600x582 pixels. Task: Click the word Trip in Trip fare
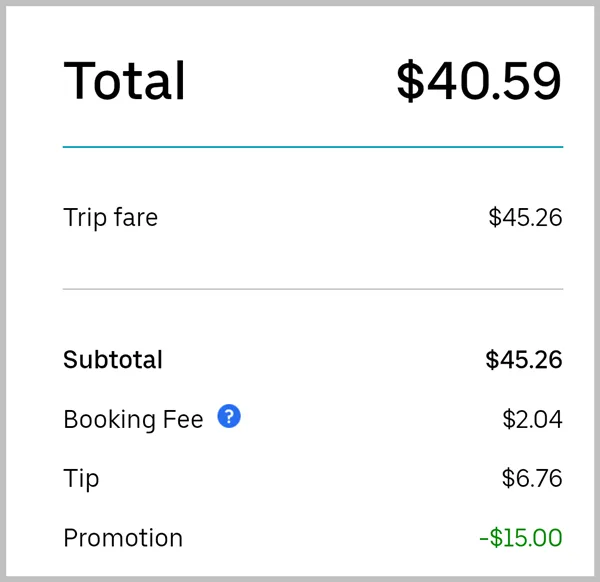click(x=85, y=218)
